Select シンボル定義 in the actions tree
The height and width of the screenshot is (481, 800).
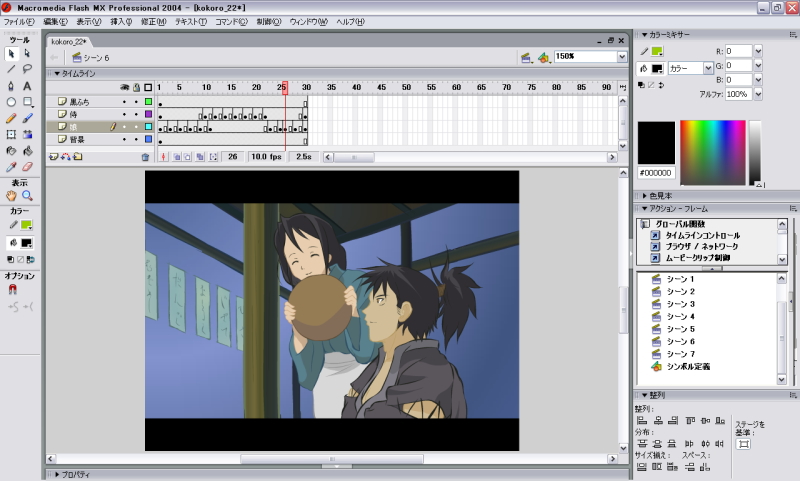click(x=688, y=367)
